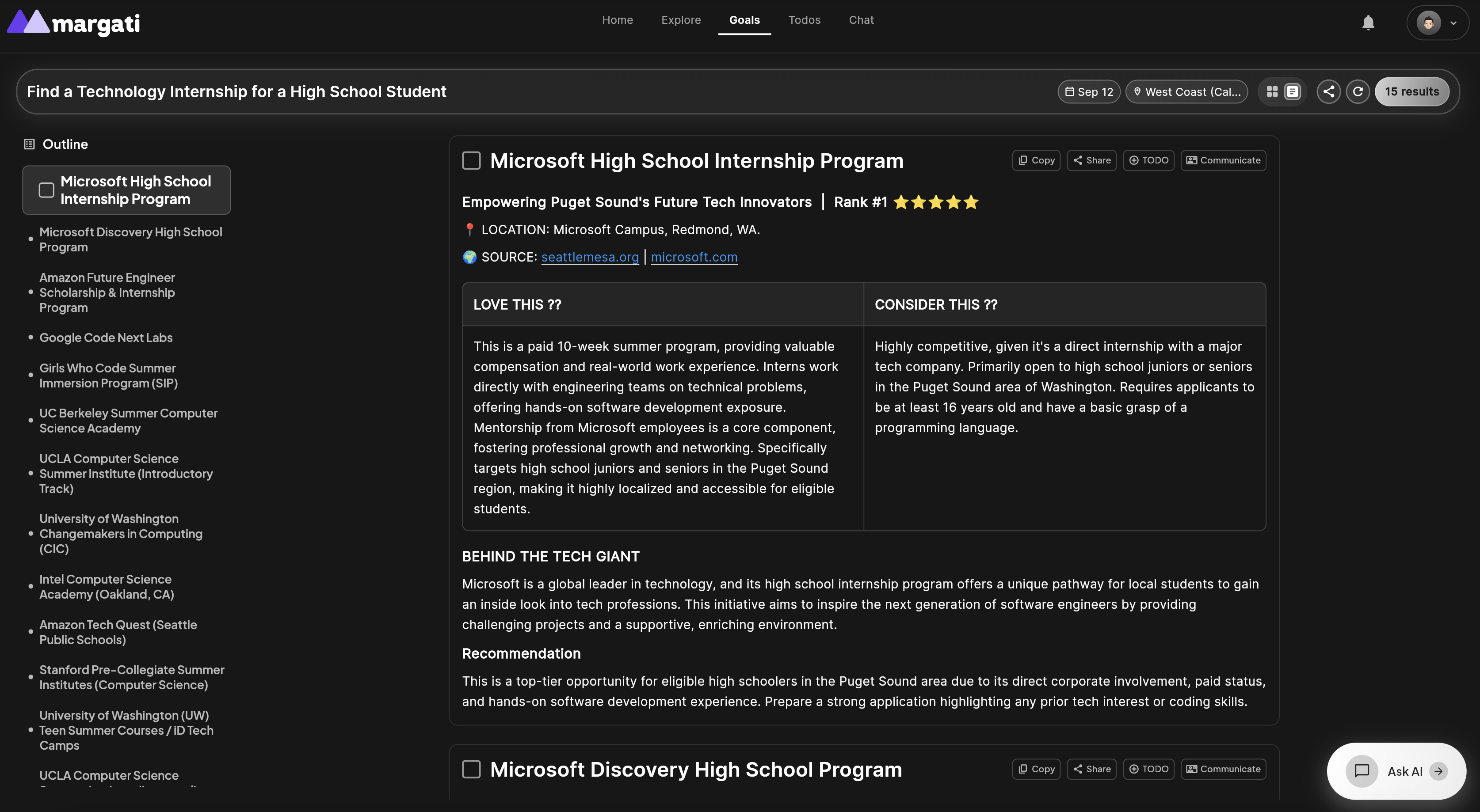Open the West Coast location selector
This screenshot has width=1480, height=812.
click(x=1186, y=92)
